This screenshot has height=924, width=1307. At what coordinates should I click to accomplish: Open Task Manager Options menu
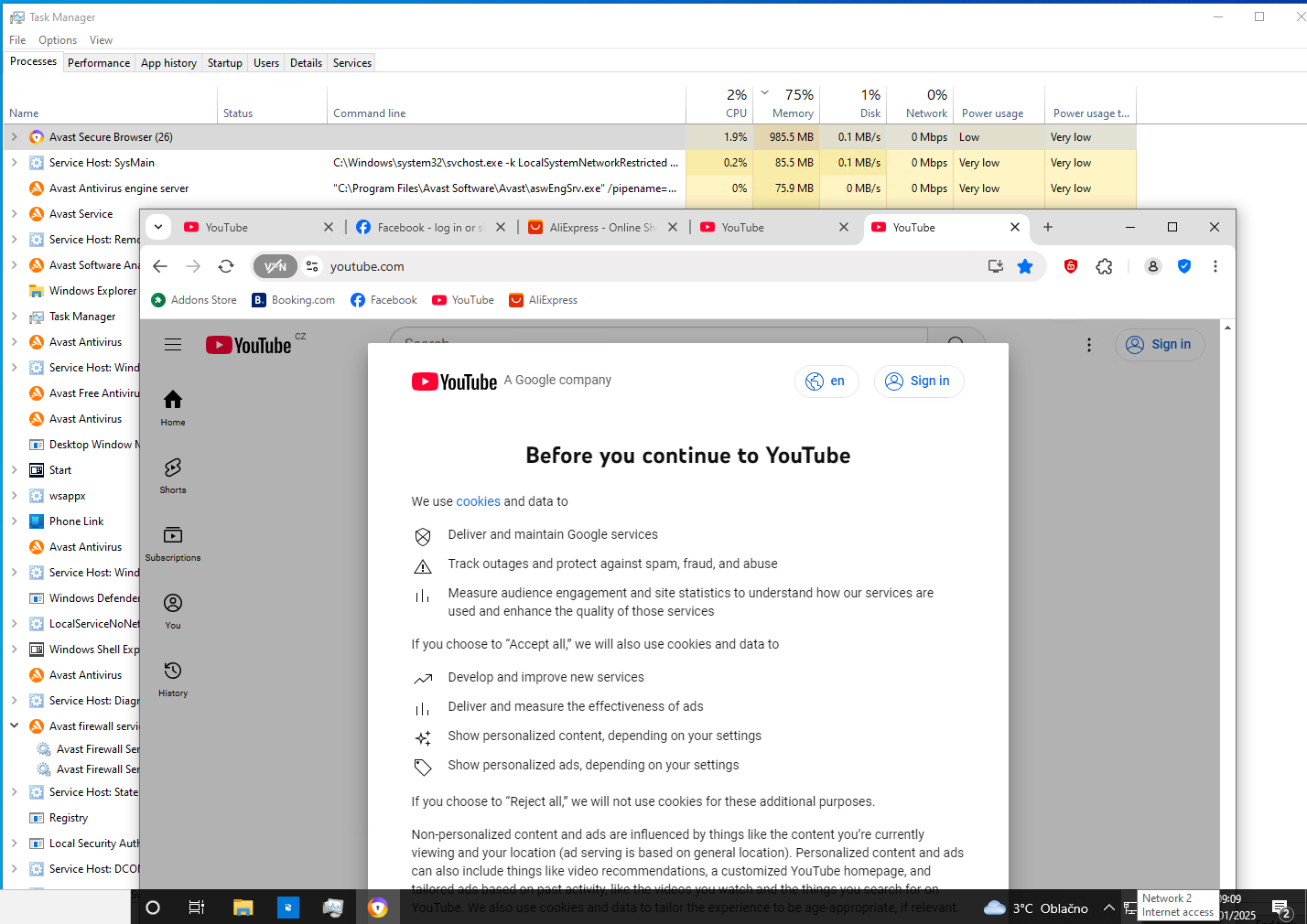[58, 40]
